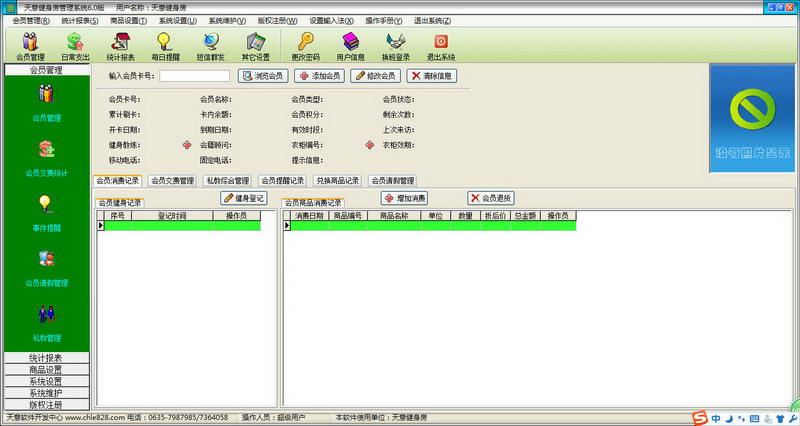800x426 pixels.
Task: Select 会员管理 in the green sidebar
Action: 46,103
